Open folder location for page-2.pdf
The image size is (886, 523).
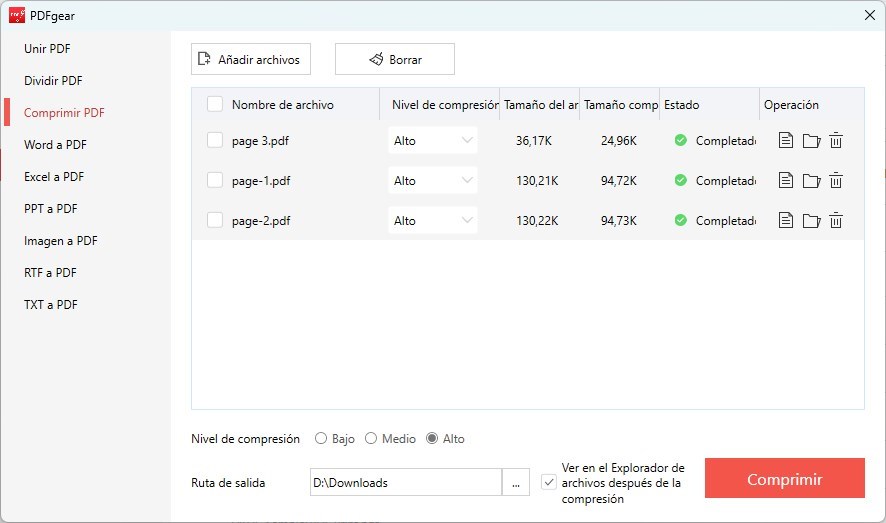click(811, 221)
